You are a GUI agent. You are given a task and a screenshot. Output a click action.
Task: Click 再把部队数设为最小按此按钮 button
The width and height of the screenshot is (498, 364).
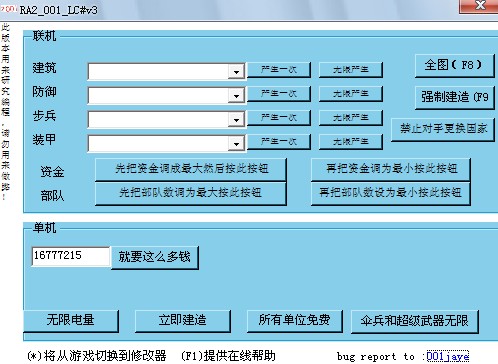(391, 193)
